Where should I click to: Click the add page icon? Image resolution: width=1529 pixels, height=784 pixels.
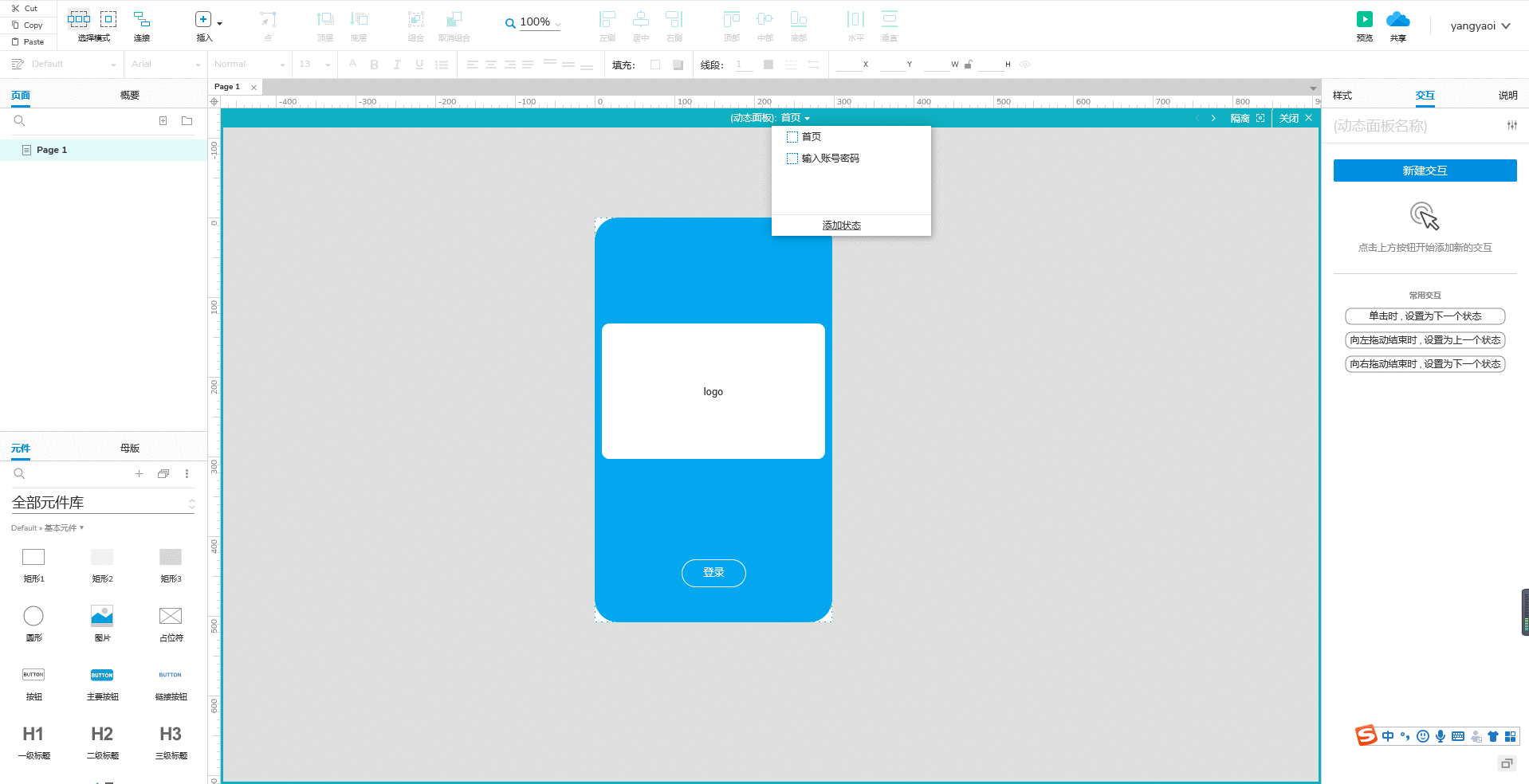pos(163,121)
